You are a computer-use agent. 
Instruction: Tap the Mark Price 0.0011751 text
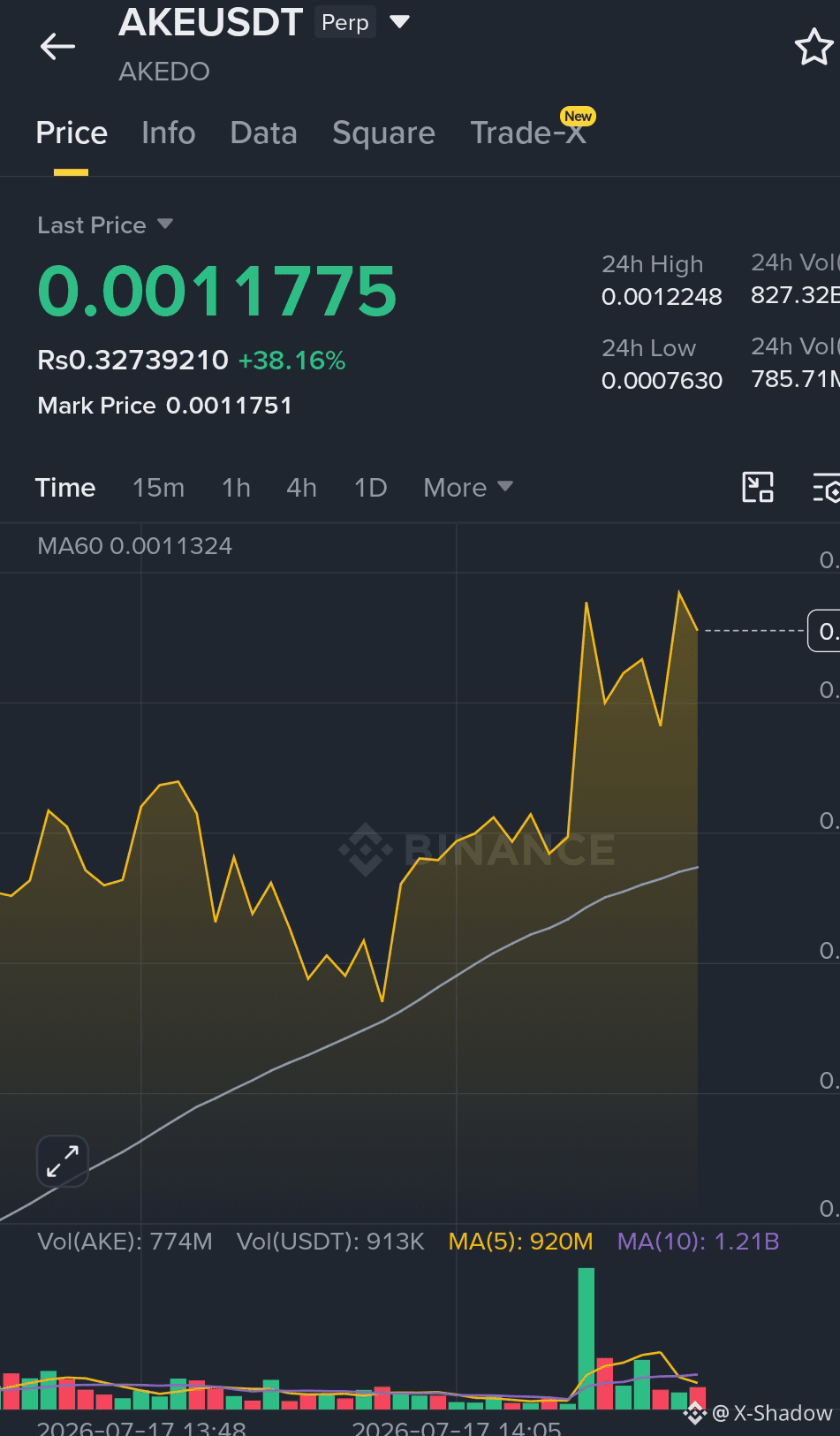(x=164, y=405)
